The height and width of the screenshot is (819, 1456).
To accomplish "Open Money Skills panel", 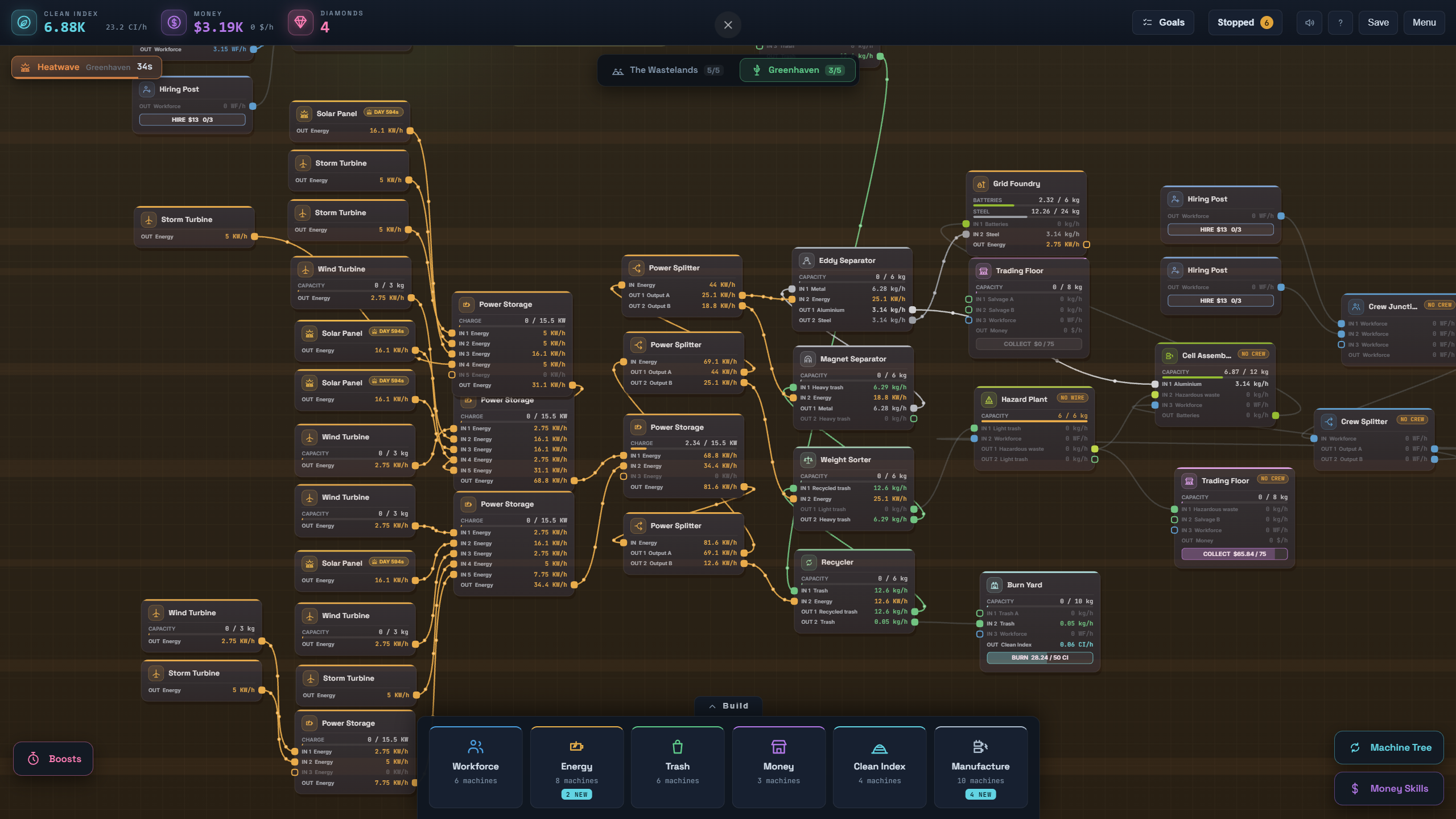I will (1389, 788).
